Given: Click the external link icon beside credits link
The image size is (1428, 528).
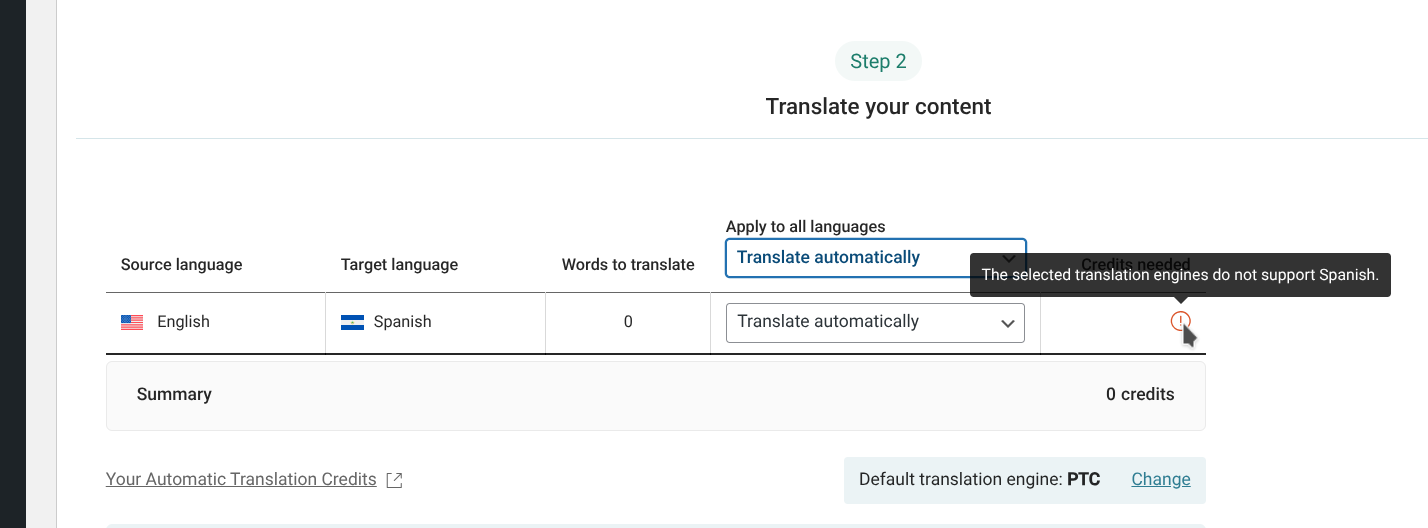Looking at the screenshot, I should point(394,480).
